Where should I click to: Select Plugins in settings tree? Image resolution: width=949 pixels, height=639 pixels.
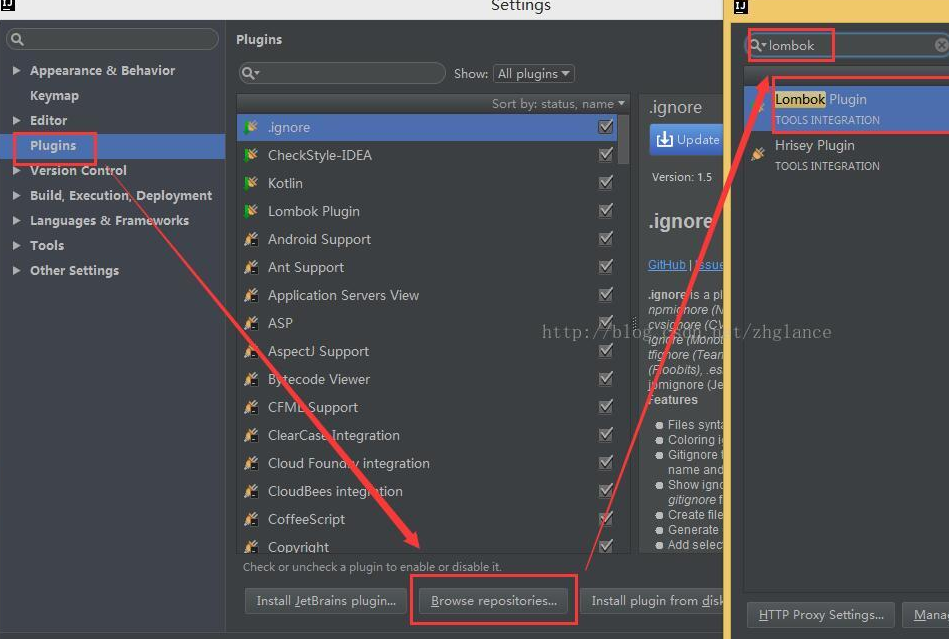(113, 146)
